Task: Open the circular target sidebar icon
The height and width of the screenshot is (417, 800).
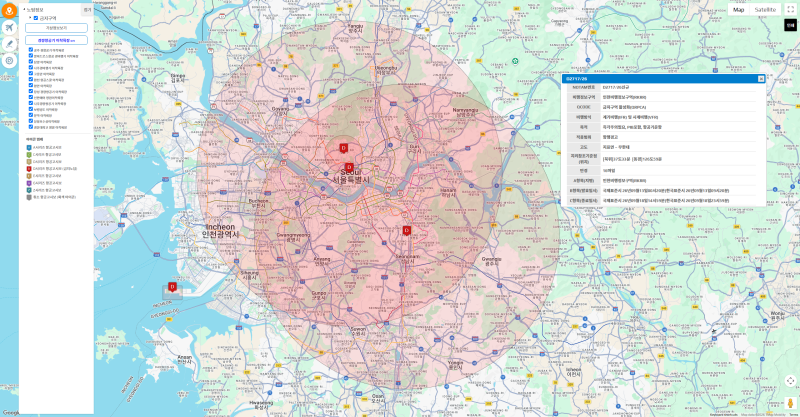Action: coord(9,61)
